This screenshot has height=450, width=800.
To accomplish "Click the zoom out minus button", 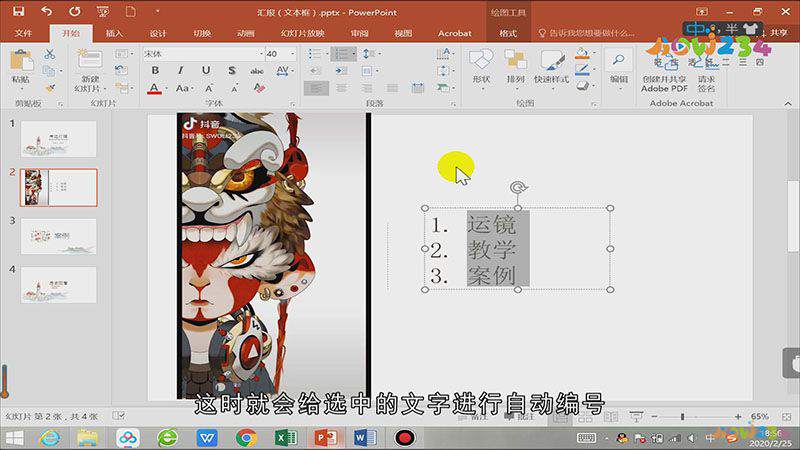I will click(x=654, y=417).
